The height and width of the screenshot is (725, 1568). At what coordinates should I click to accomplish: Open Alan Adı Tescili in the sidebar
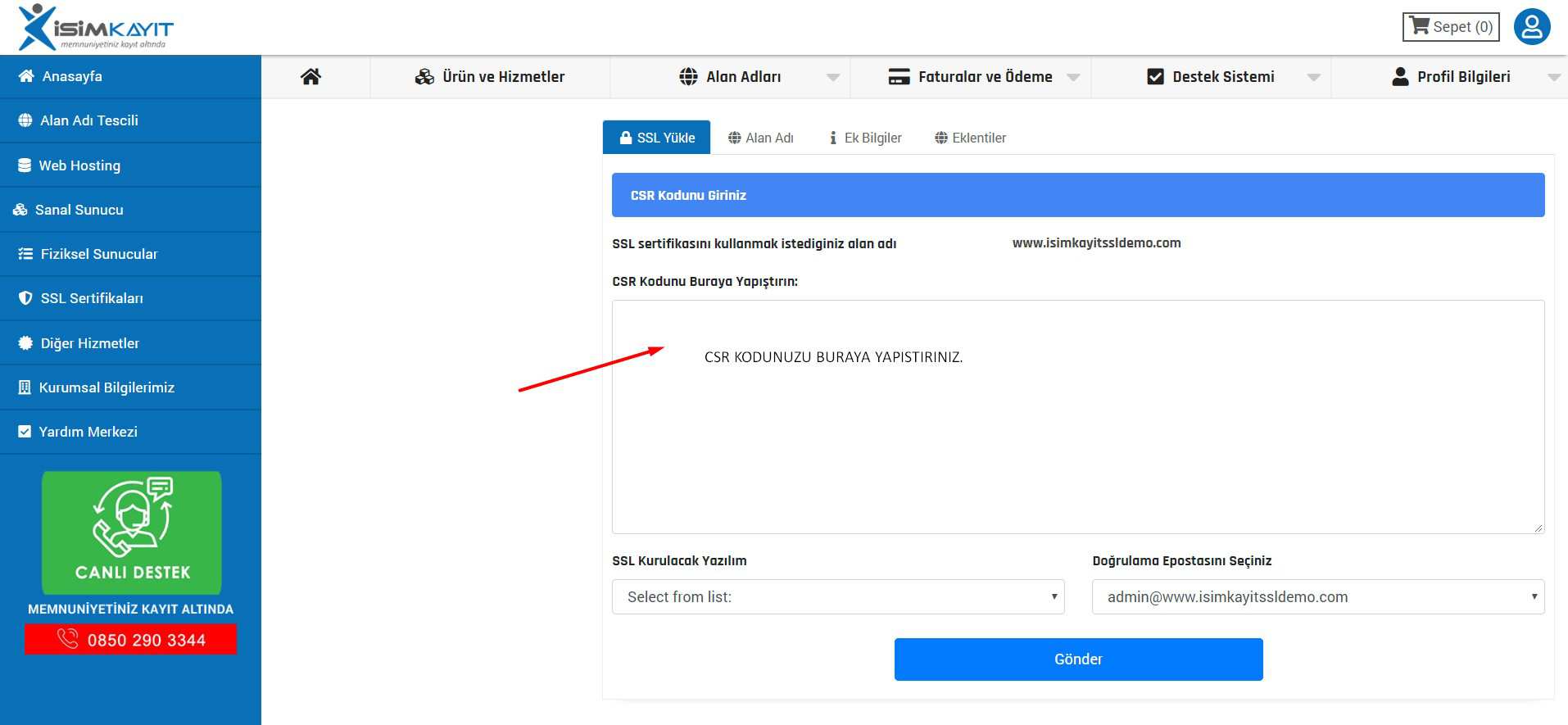tap(130, 120)
